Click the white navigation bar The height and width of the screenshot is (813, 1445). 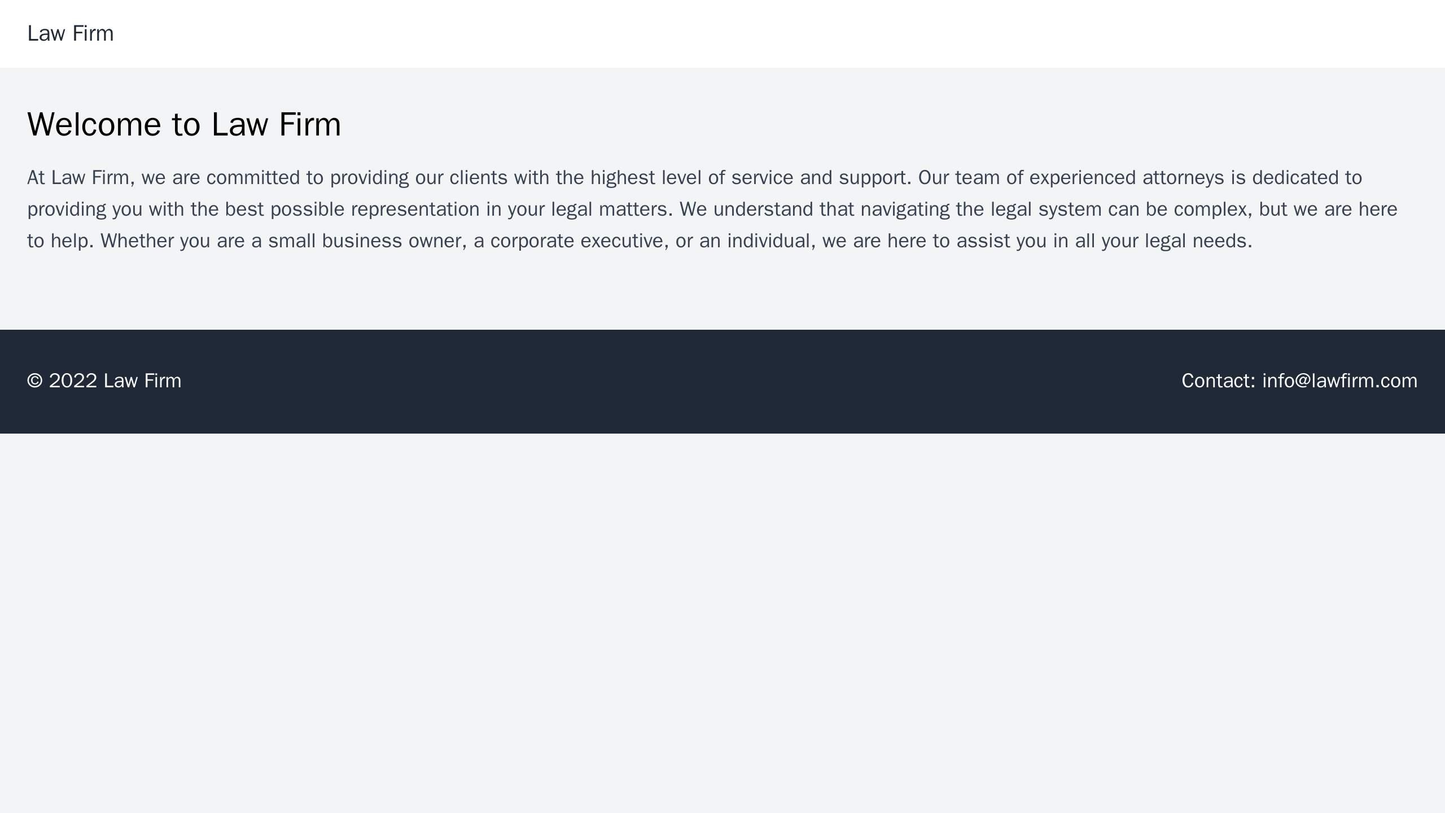click(722, 33)
